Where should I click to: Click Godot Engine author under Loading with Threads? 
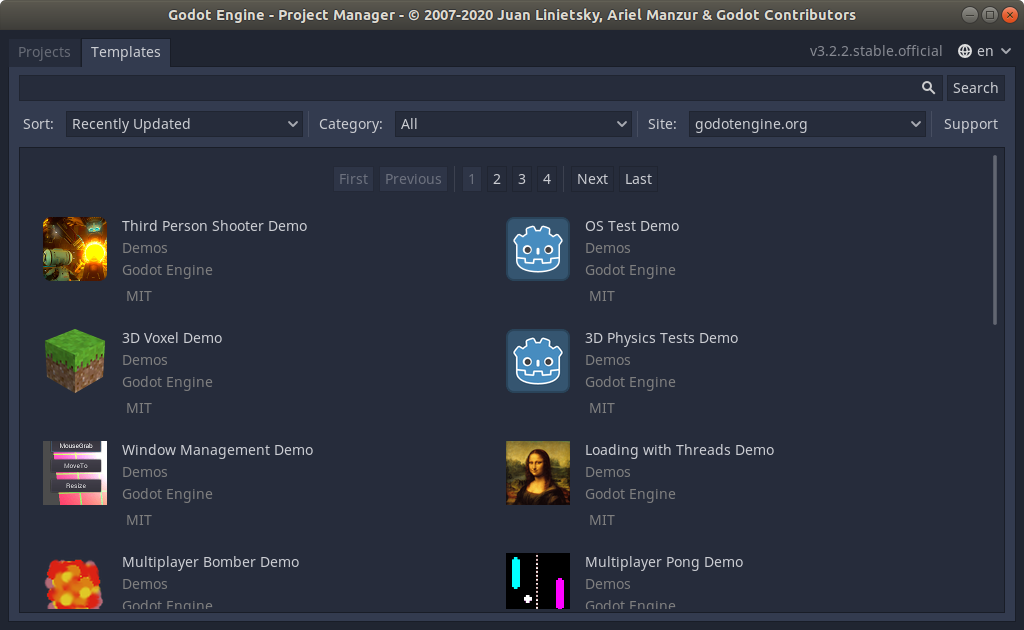630,494
